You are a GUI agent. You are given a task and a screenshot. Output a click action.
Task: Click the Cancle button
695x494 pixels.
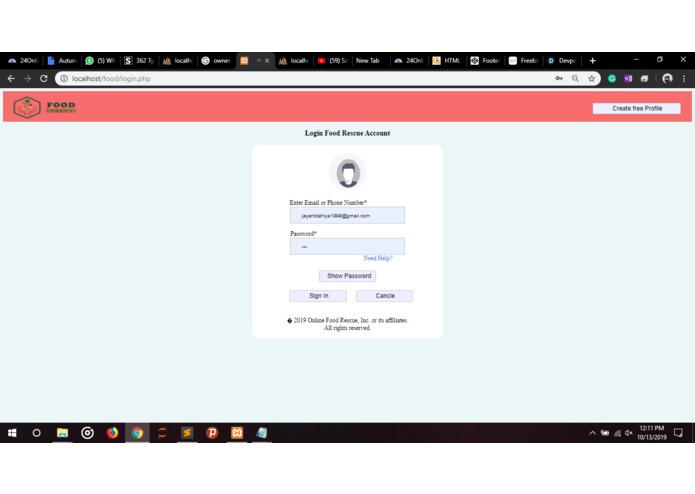click(x=384, y=296)
